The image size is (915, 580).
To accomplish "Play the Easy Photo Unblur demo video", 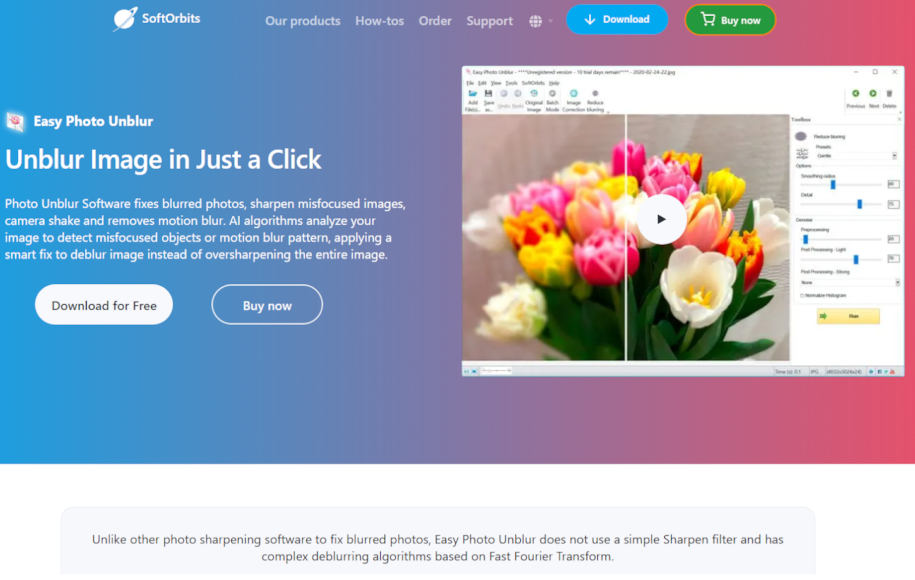I will [x=661, y=219].
